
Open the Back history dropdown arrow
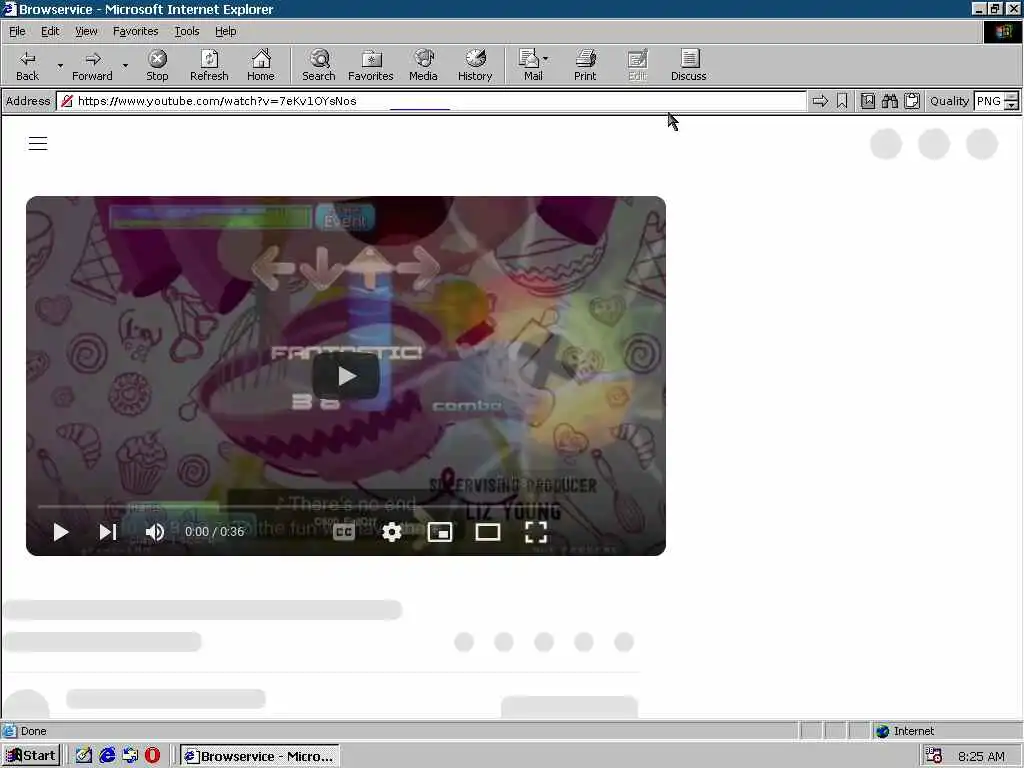60,66
